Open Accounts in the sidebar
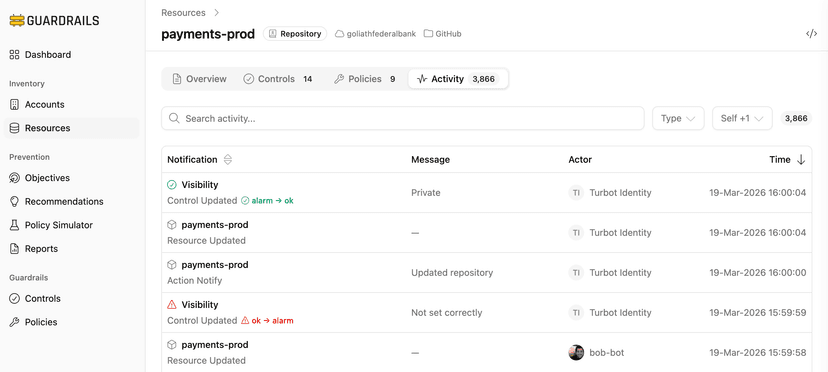The width and height of the screenshot is (828, 372). click(x=44, y=105)
